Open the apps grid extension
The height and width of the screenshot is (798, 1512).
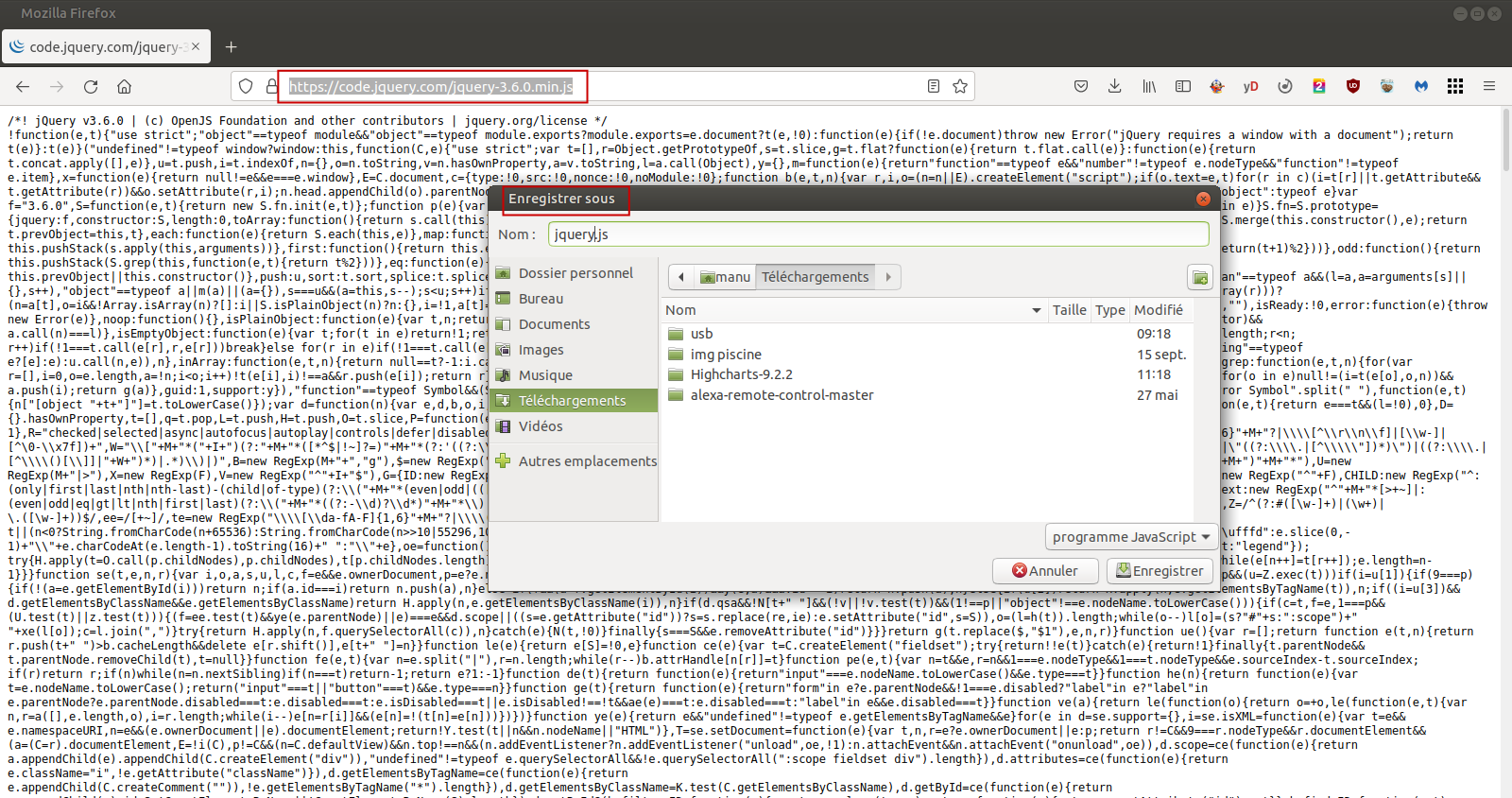pyautogui.click(x=1455, y=86)
